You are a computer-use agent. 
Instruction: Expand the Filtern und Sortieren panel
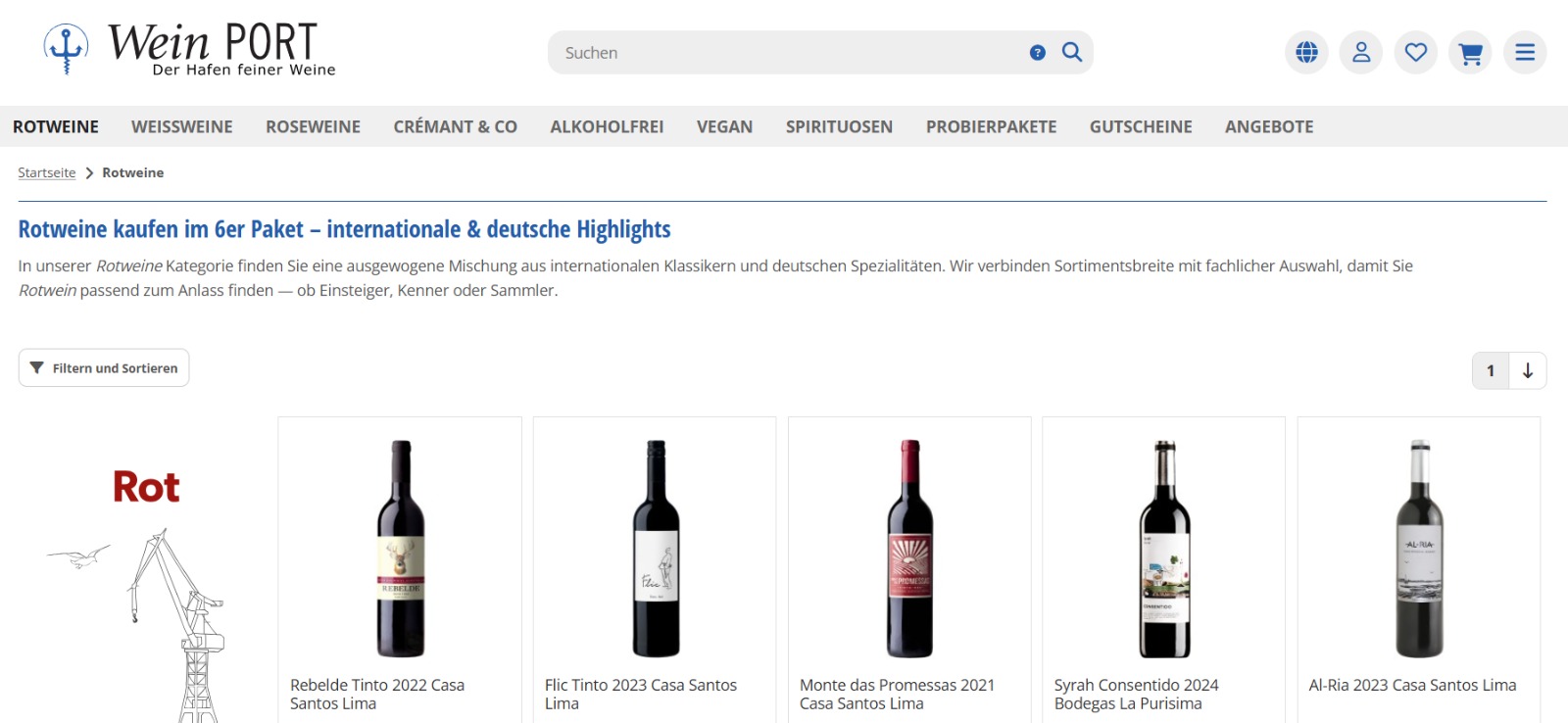point(104,367)
